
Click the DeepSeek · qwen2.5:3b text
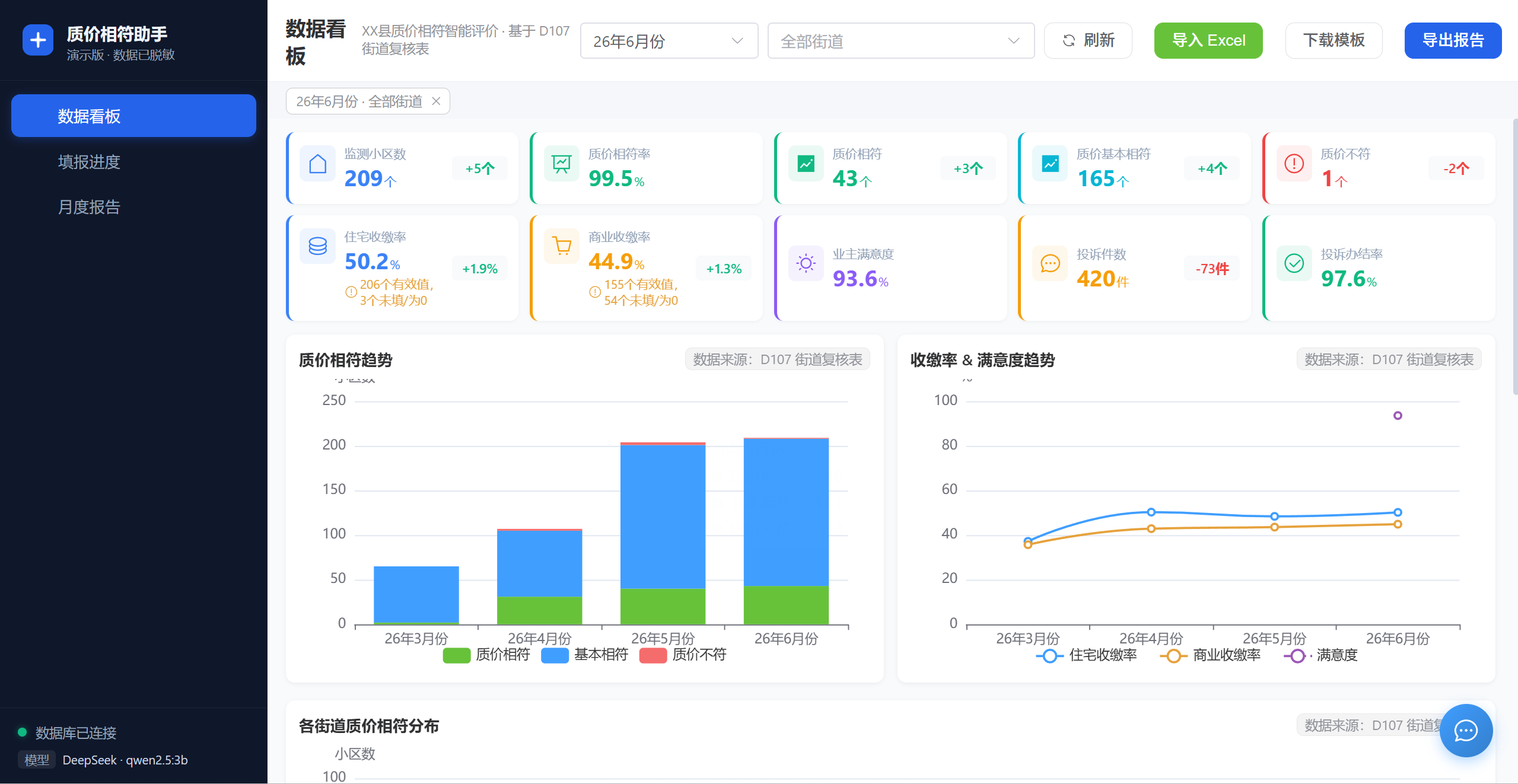click(125, 760)
